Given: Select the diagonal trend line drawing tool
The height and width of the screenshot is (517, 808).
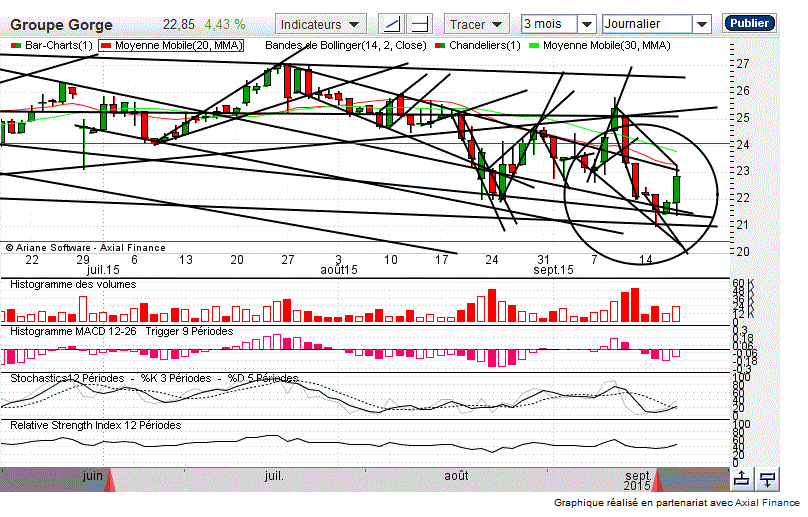Looking at the screenshot, I should 392,24.
